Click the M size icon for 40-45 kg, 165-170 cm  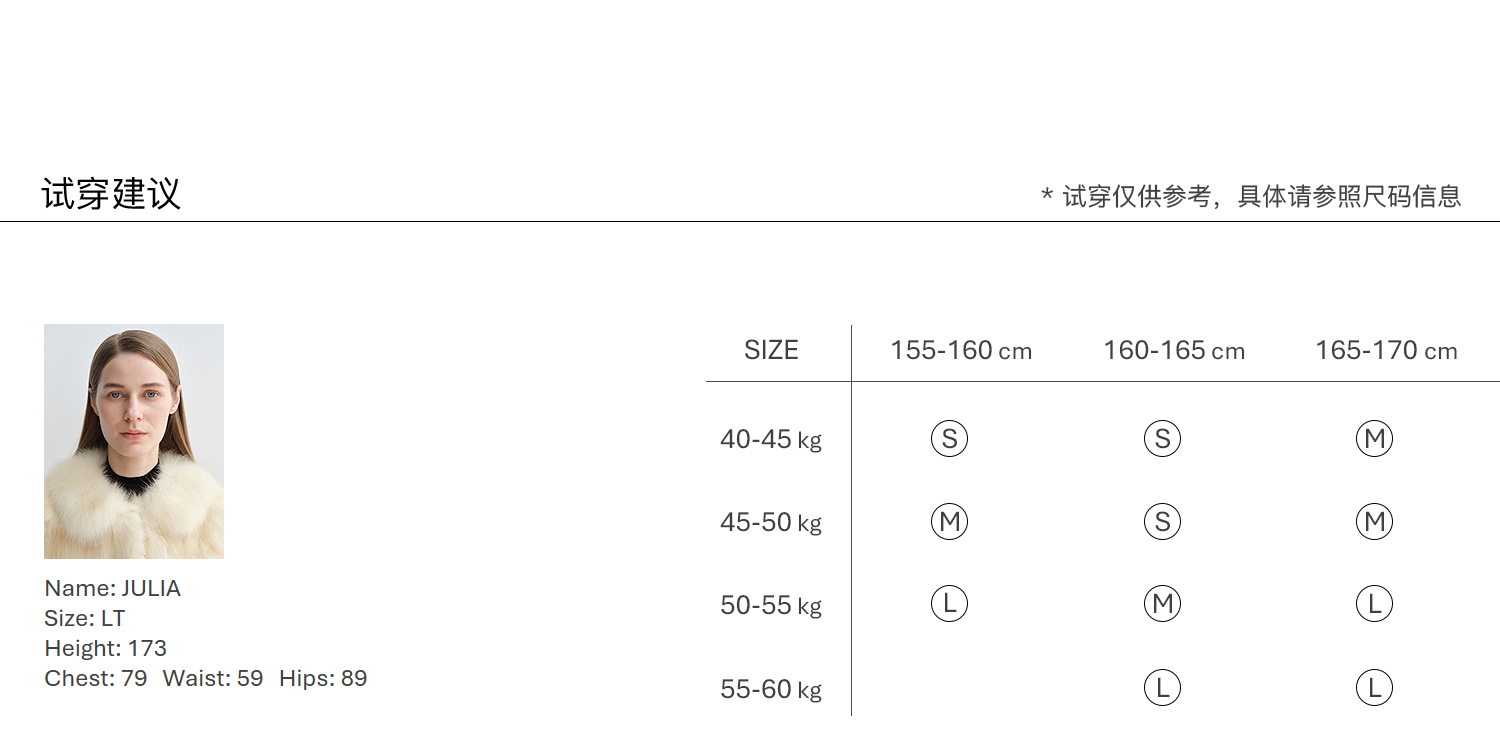pos(1374,438)
